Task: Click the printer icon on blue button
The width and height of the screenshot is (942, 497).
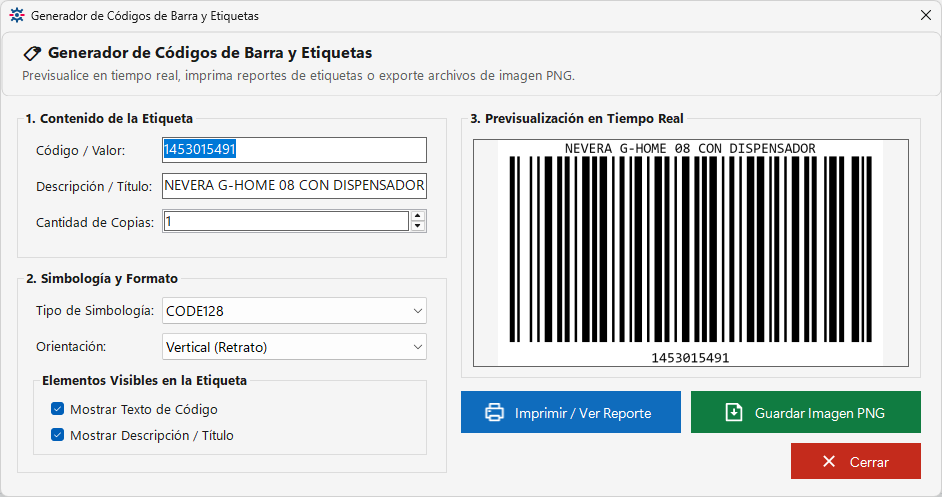Action: (x=494, y=413)
